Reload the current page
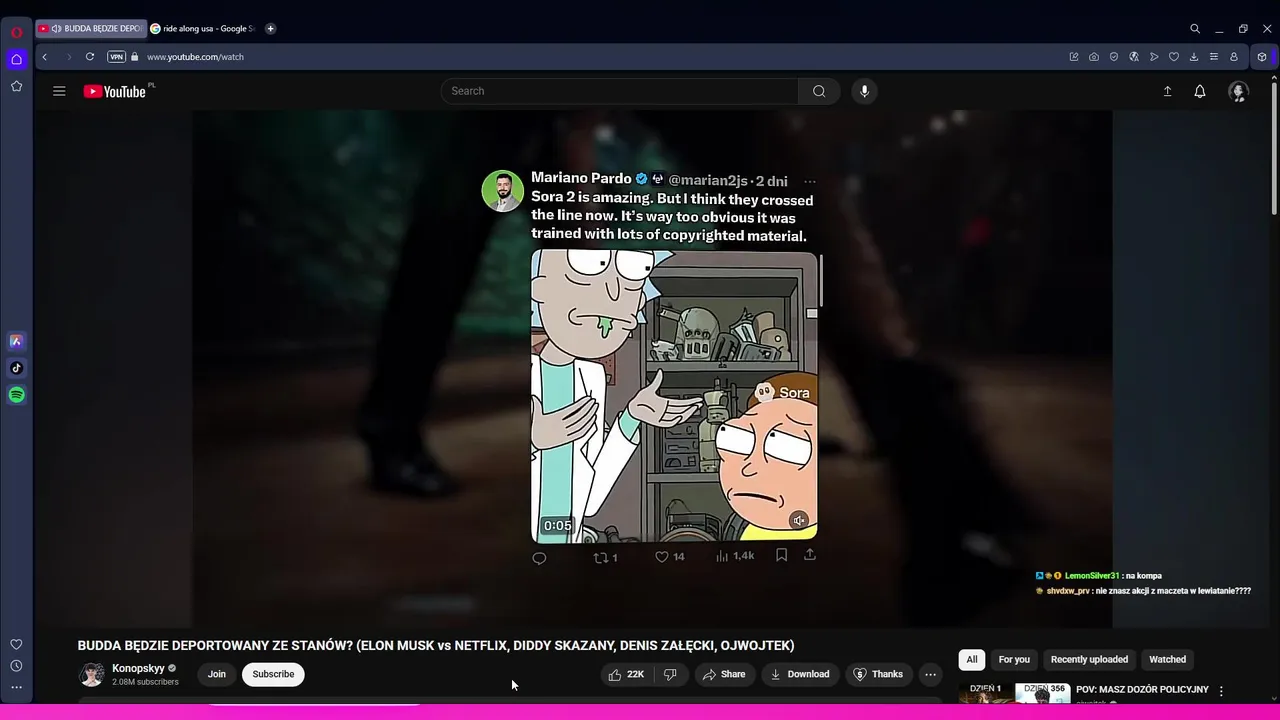This screenshot has width=1280, height=720. (x=90, y=57)
